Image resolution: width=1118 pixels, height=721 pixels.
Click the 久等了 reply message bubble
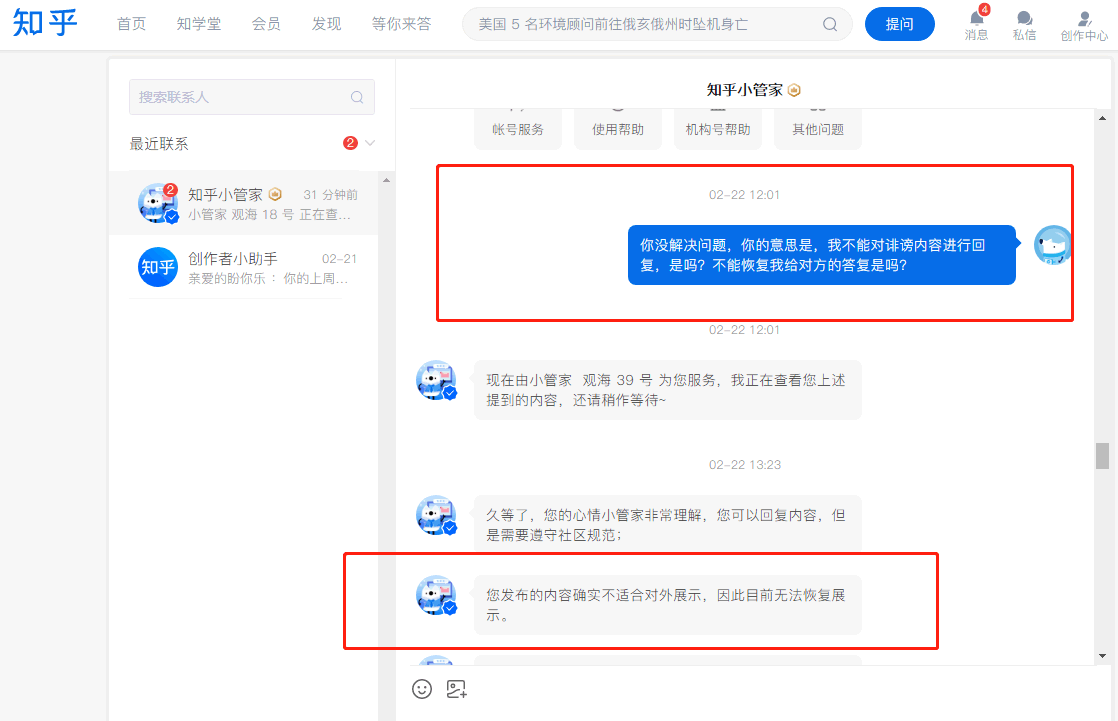(667, 525)
